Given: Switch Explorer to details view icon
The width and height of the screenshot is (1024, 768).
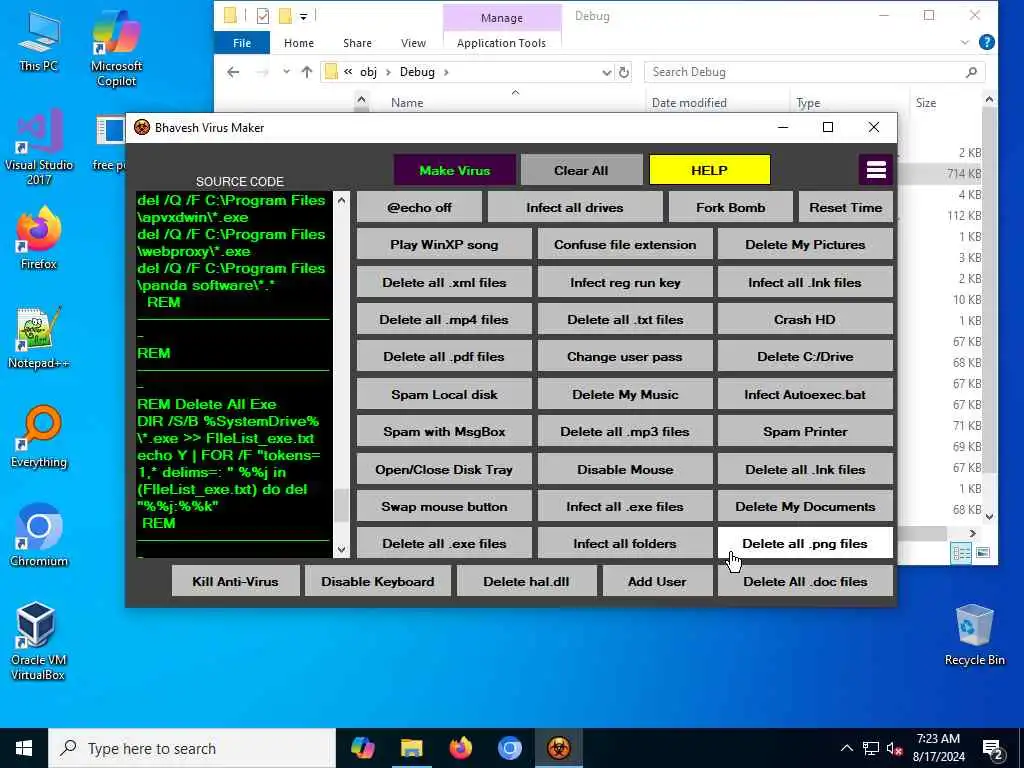Looking at the screenshot, I should 961,553.
